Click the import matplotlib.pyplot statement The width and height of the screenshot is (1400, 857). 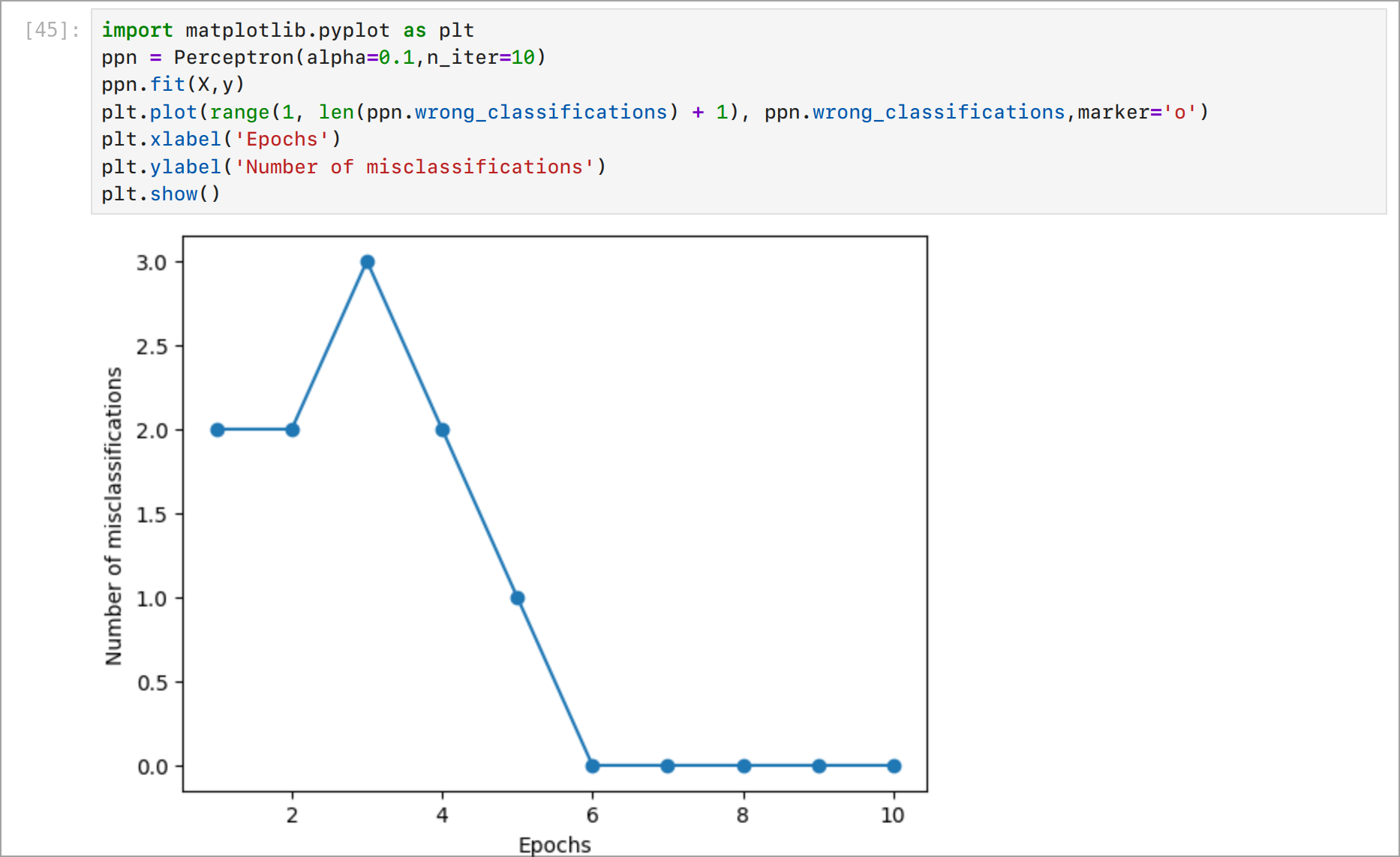point(287,30)
